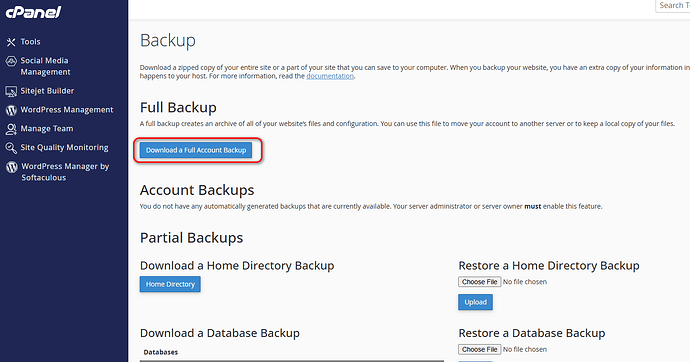Click the Partial Backups heading
This screenshot has width=690, height=362.
pyautogui.click(x=191, y=238)
